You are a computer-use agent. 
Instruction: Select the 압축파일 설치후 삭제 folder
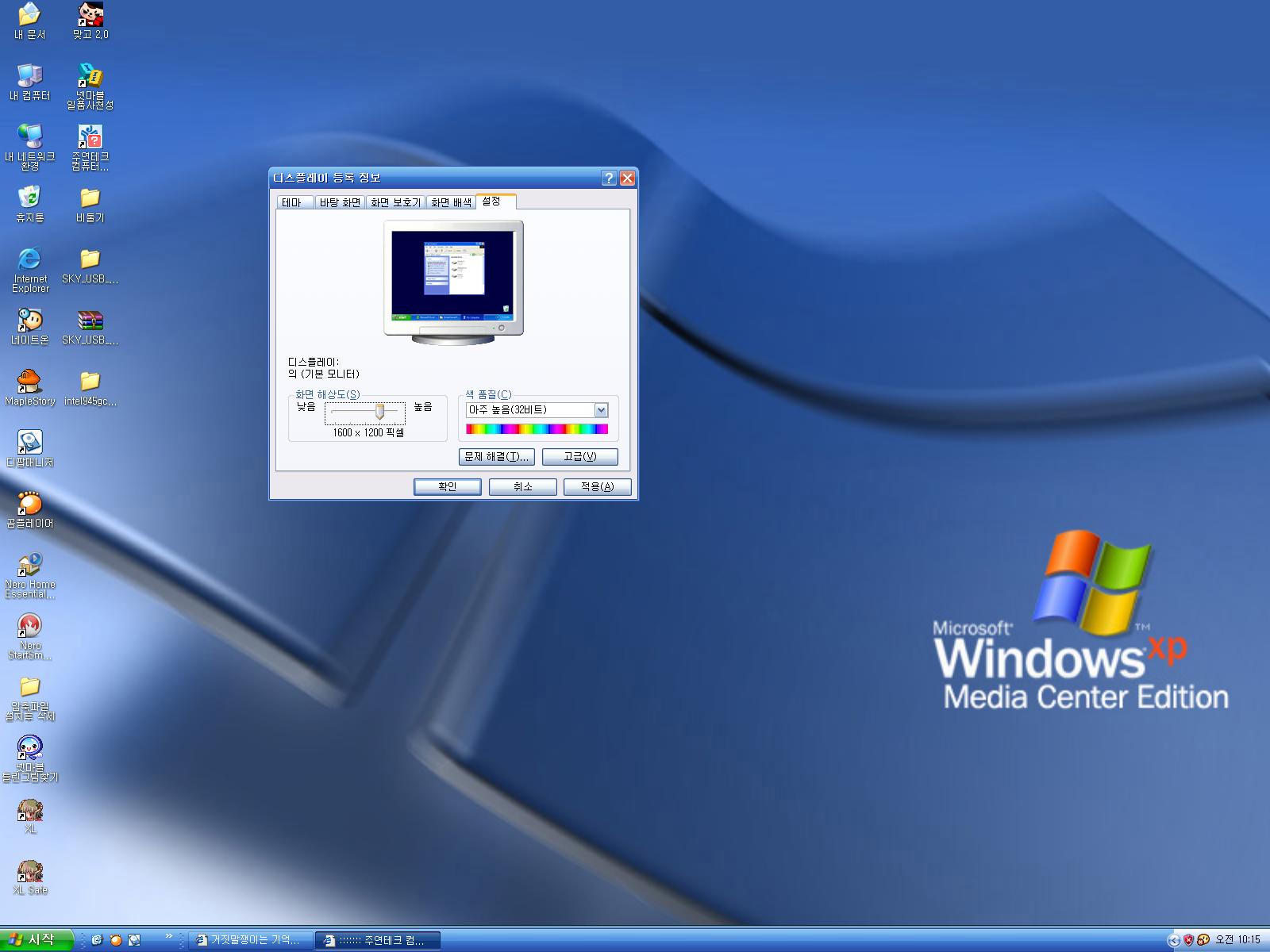29,697
